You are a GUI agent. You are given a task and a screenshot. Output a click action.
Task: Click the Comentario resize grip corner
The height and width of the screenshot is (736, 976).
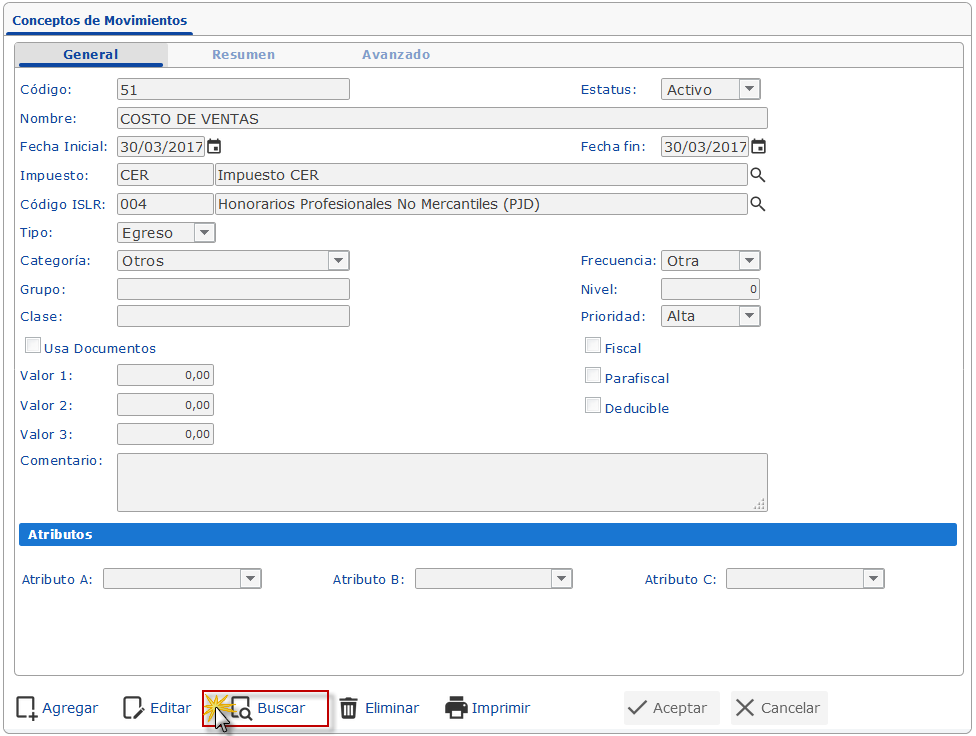(x=760, y=504)
